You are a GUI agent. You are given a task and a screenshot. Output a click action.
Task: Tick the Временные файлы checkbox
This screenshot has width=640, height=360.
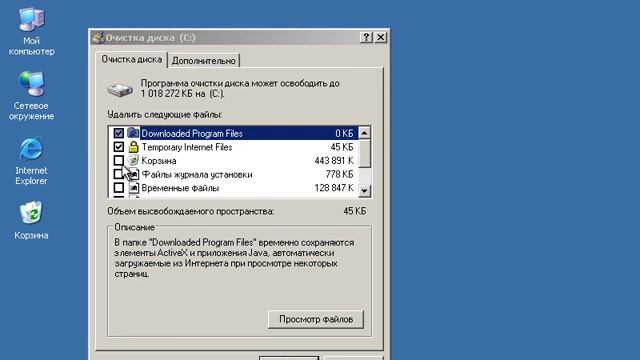click(119, 188)
